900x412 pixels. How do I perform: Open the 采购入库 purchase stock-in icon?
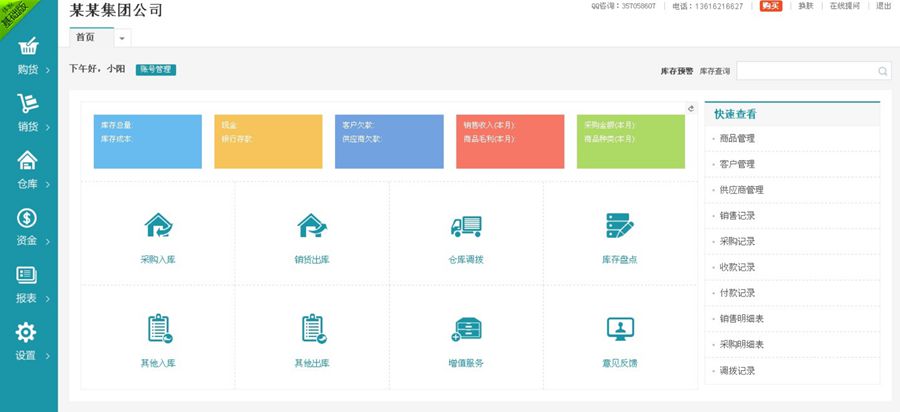158,227
